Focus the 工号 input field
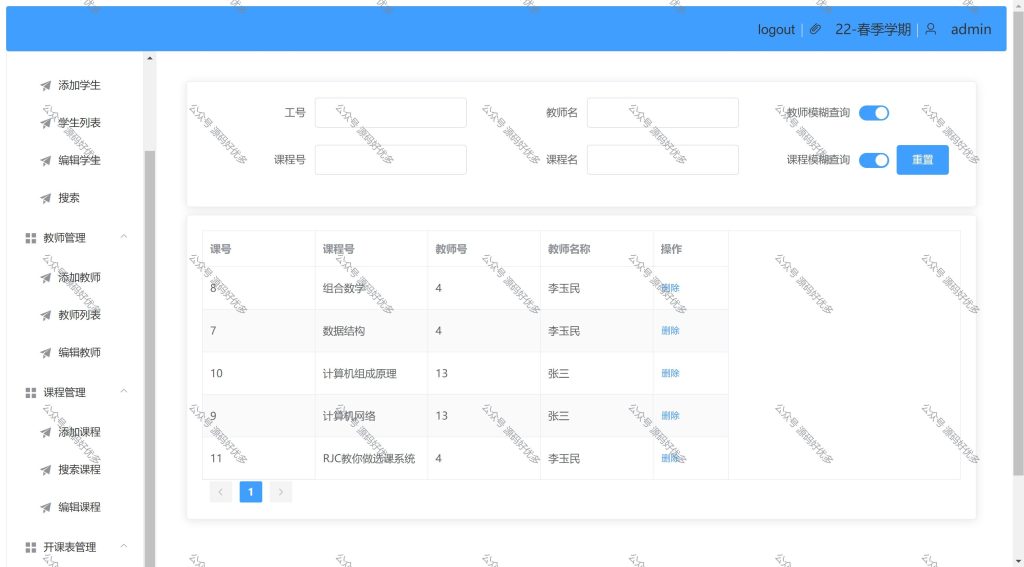 click(391, 113)
